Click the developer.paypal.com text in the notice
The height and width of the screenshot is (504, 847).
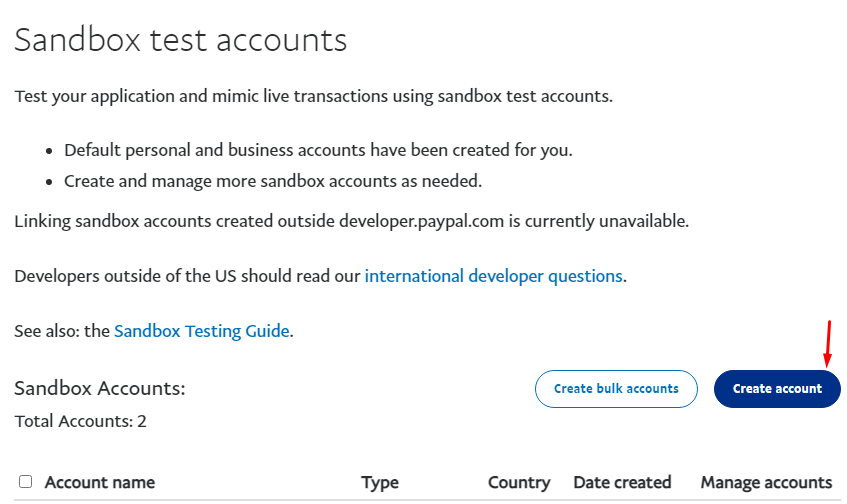421,221
